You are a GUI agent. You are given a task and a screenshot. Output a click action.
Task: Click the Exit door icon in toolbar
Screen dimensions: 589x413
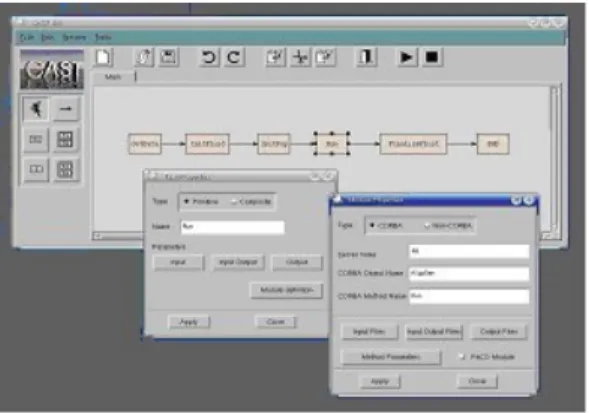(366, 57)
